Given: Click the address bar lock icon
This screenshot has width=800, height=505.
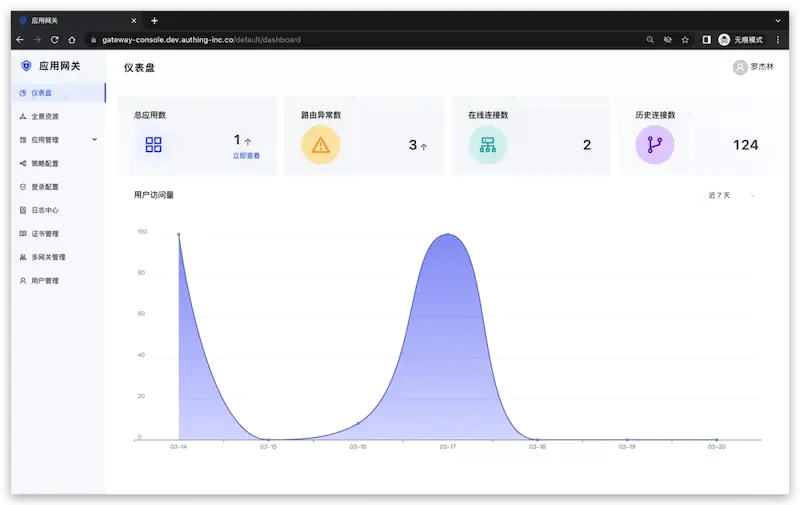Looking at the screenshot, I should point(94,40).
